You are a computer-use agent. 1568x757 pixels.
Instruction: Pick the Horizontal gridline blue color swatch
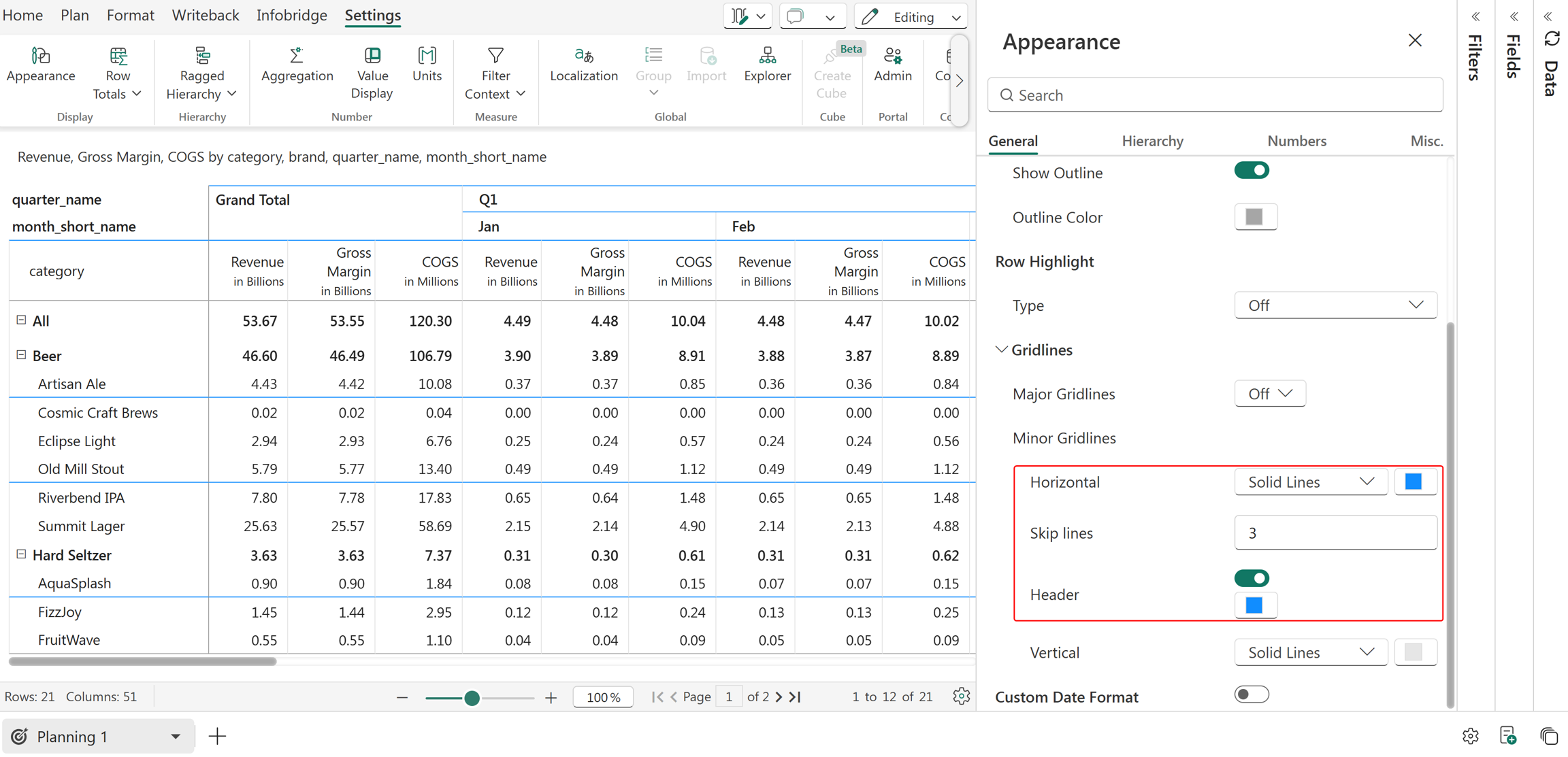point(1414,482)
